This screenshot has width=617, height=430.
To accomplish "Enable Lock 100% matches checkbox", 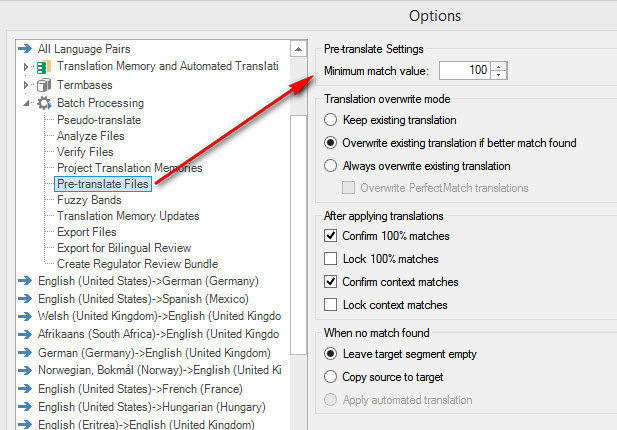I will point(331,259).
